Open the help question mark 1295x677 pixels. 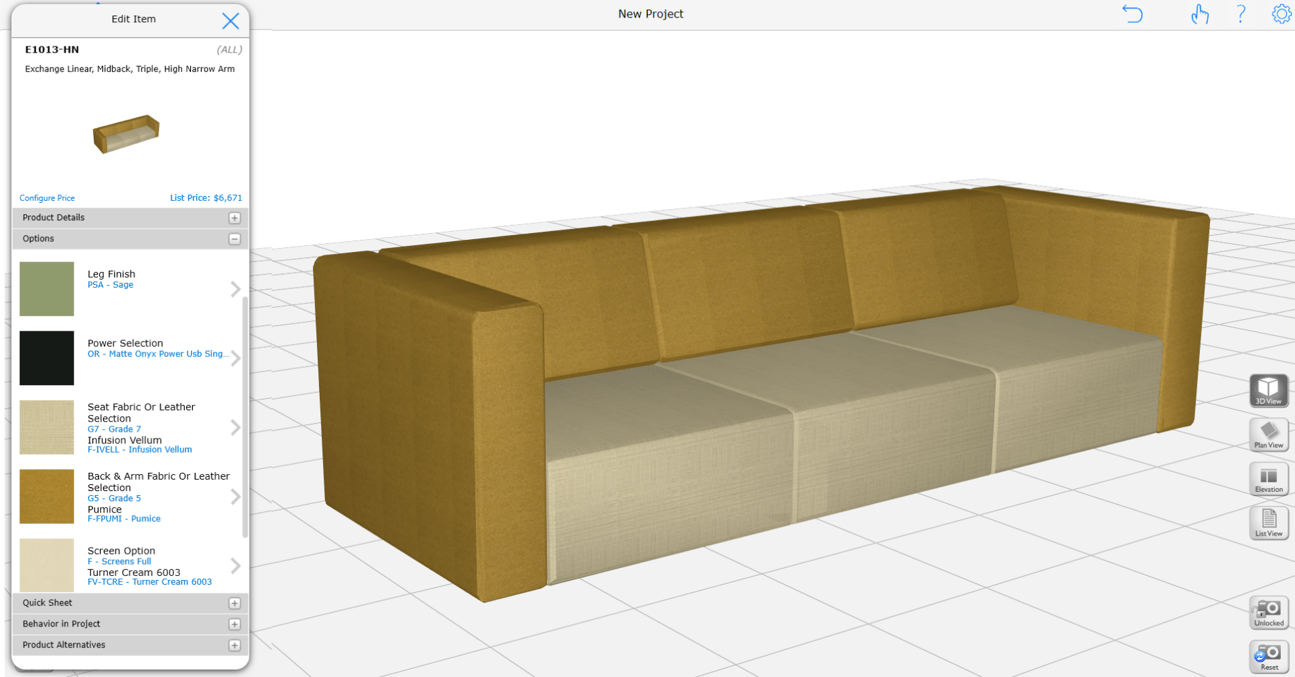click(x=1241, y=14)
